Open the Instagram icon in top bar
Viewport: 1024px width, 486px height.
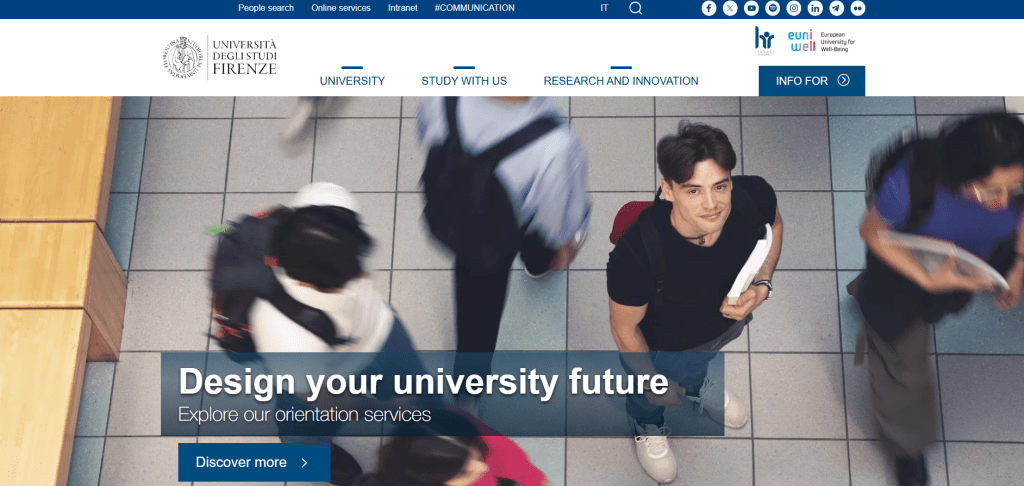(793, 8)
